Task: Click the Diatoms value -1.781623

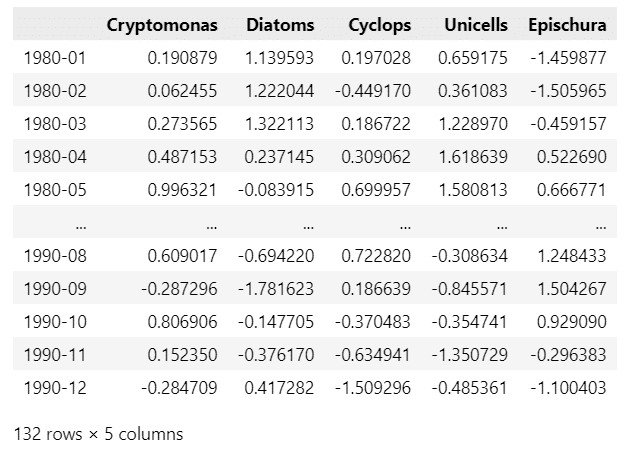Action: coord(276,289)
